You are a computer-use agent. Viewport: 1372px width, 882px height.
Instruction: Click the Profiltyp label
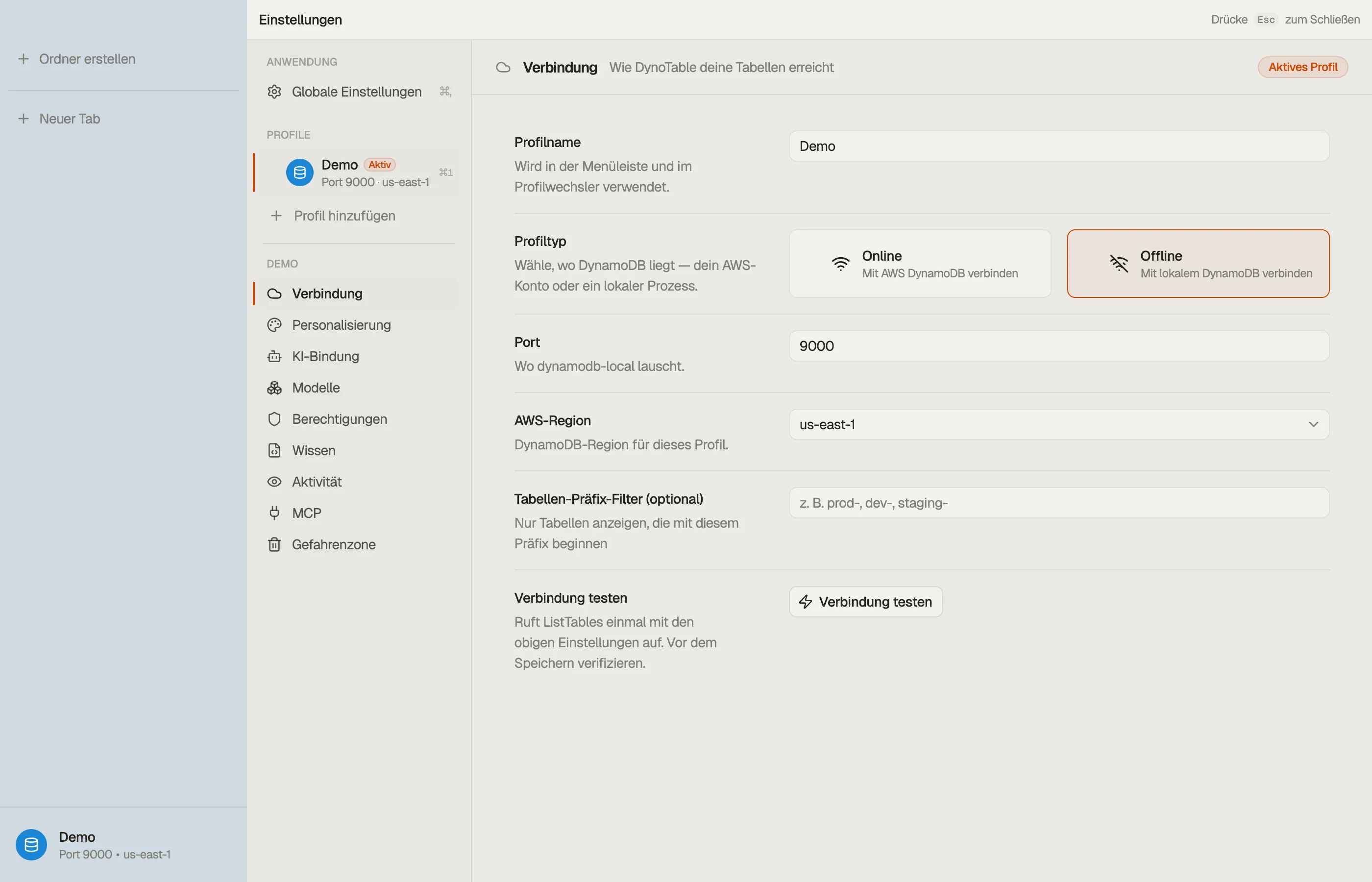click(x=540, y=241)
